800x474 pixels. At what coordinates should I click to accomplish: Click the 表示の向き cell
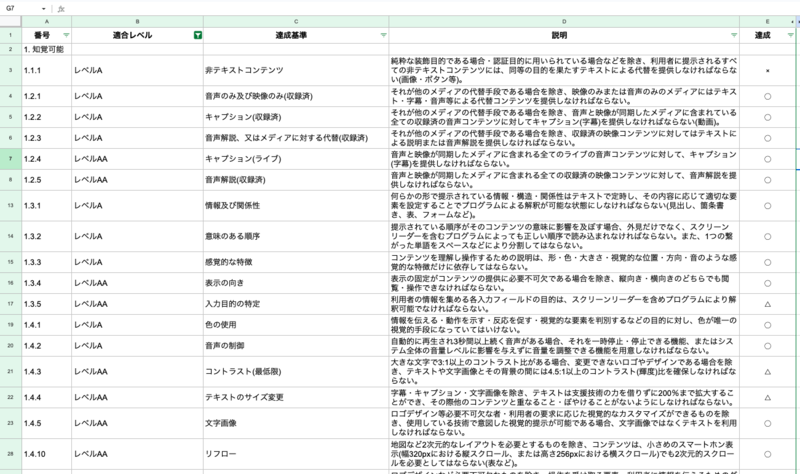pyautogui.click(x=296, y=283)
